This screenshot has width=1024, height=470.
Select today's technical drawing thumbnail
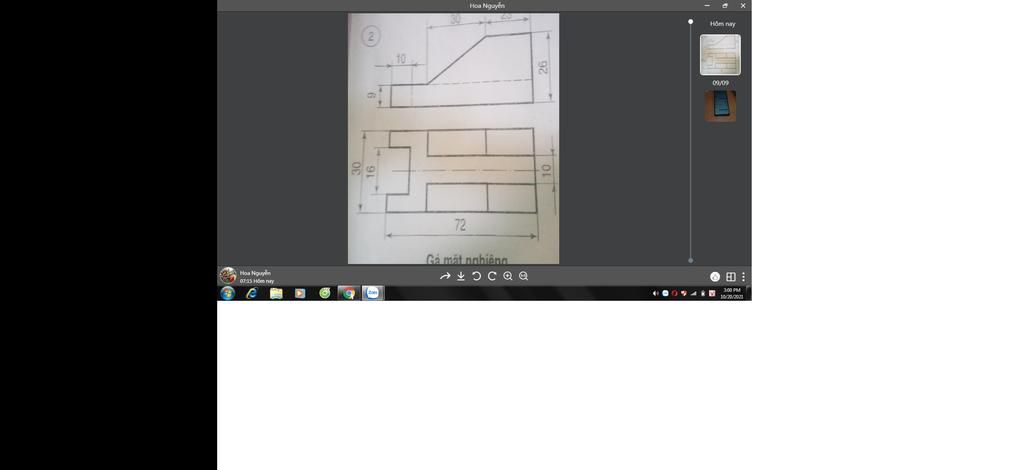tap(720, 55)
